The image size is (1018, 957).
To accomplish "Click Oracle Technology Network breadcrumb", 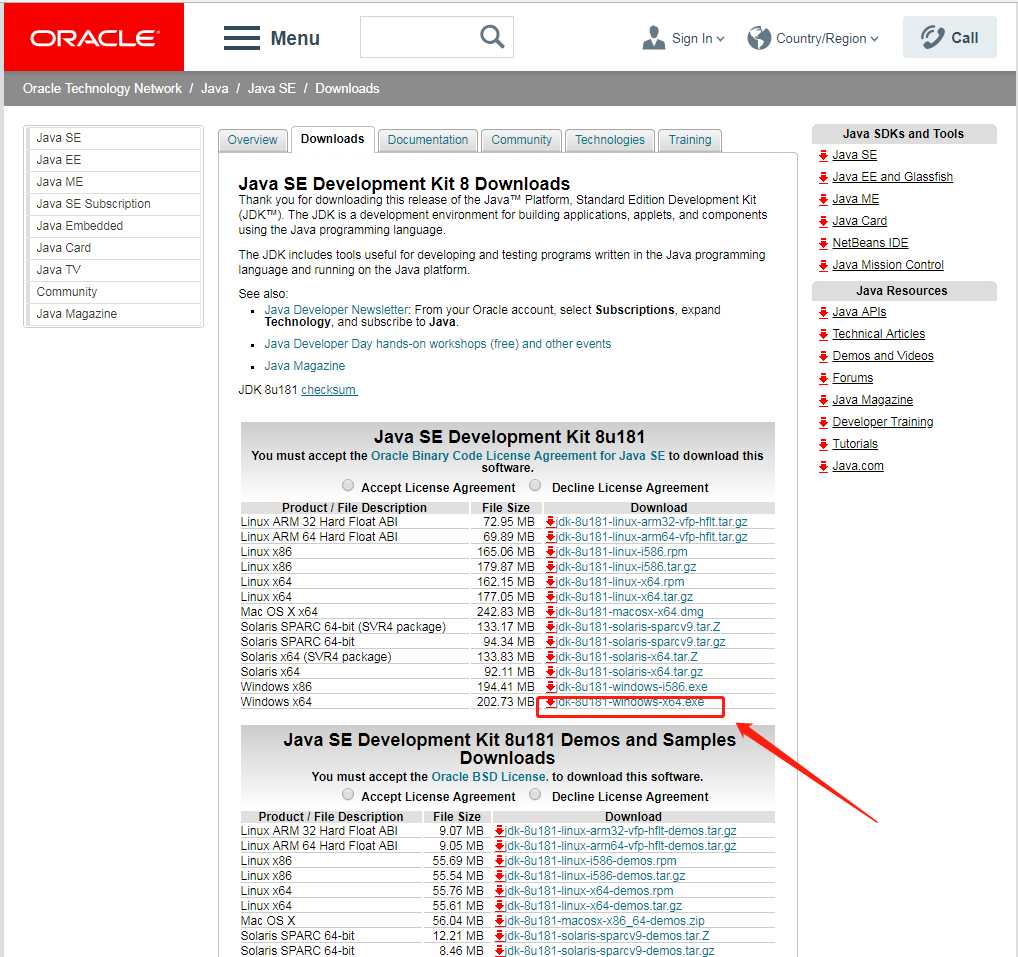I will click(x=102, y=88).
